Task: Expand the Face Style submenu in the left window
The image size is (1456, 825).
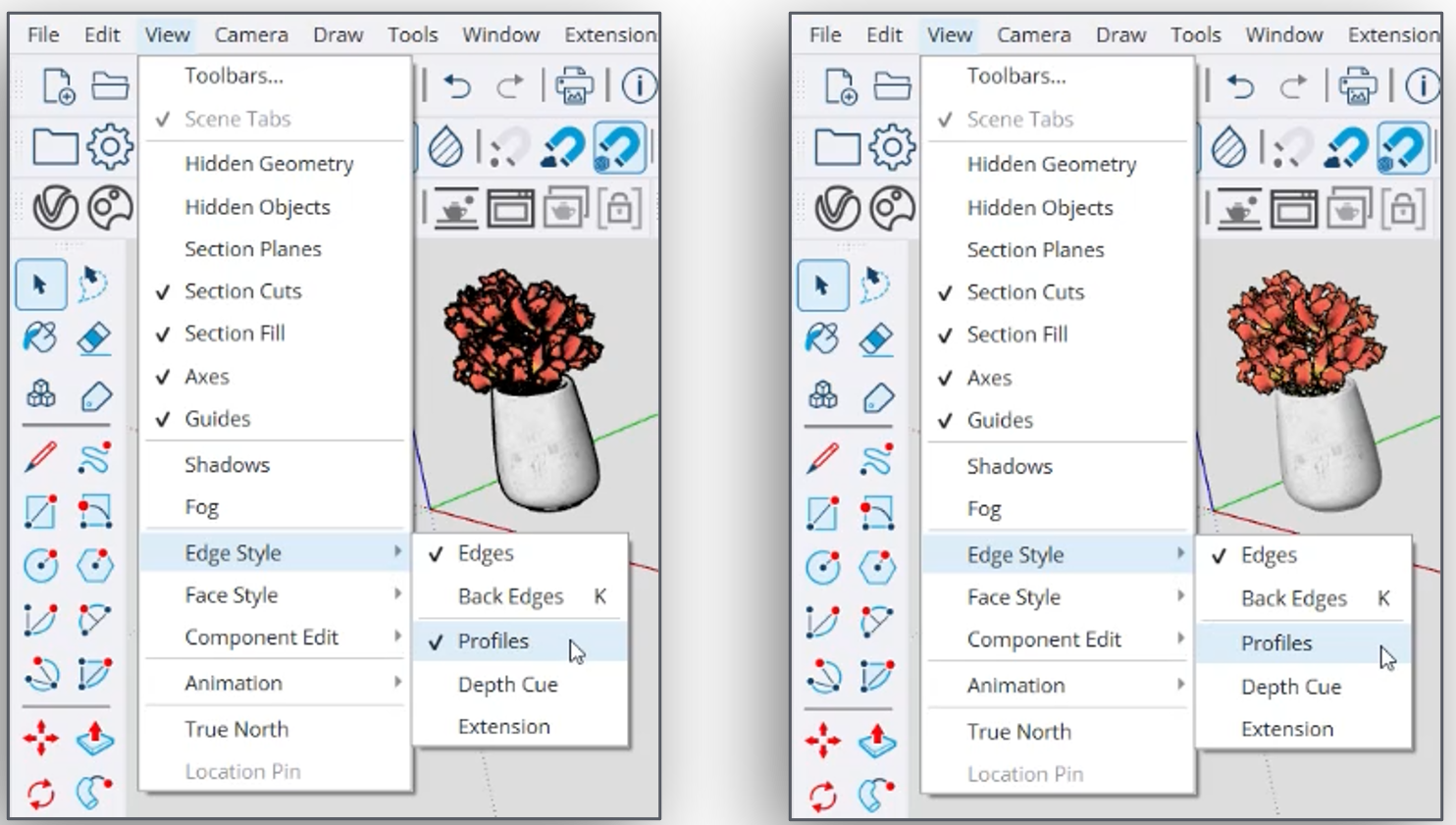Action: click(232, 595)
